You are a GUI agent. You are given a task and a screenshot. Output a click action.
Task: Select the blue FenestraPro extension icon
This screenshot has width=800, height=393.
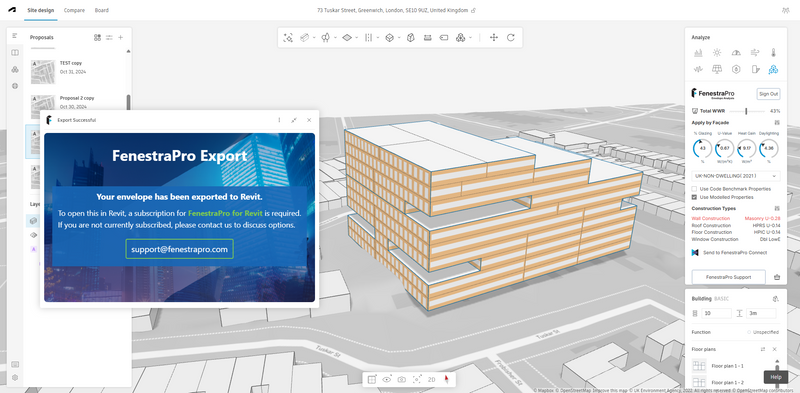(x=773, y=69)
